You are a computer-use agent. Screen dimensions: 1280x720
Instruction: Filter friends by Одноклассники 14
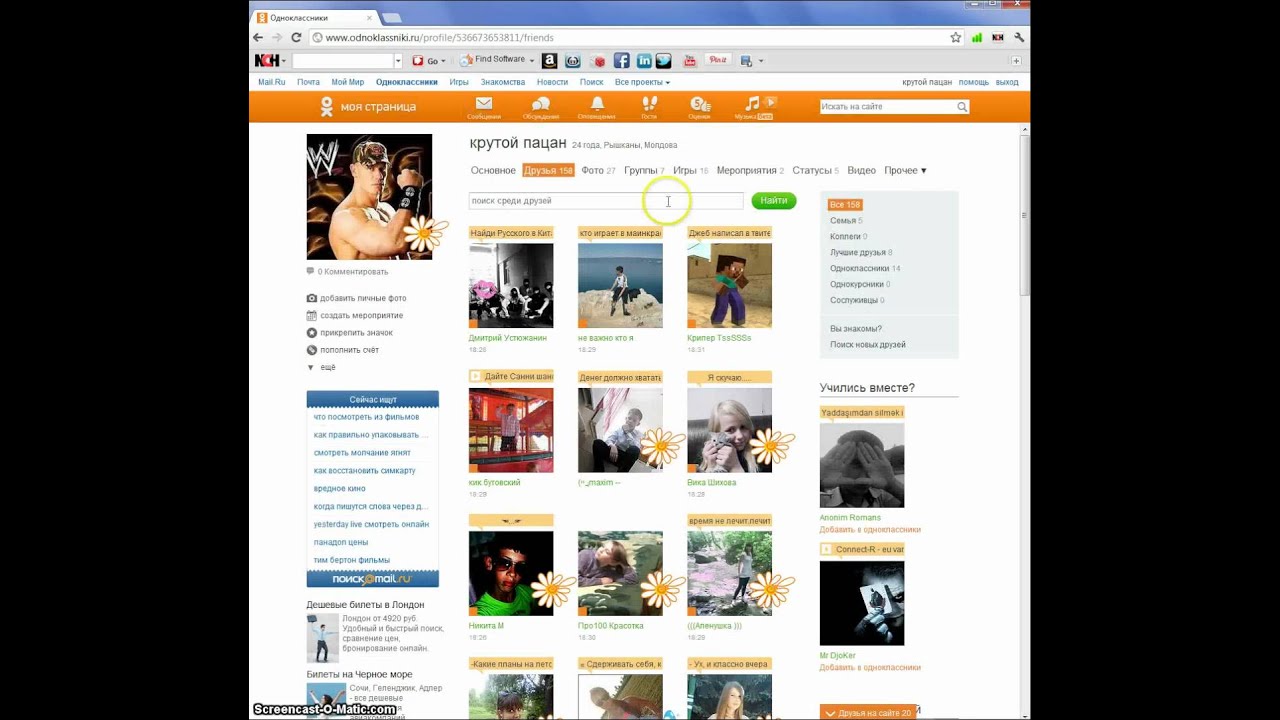pyautogui.click(x=865, y=269)
